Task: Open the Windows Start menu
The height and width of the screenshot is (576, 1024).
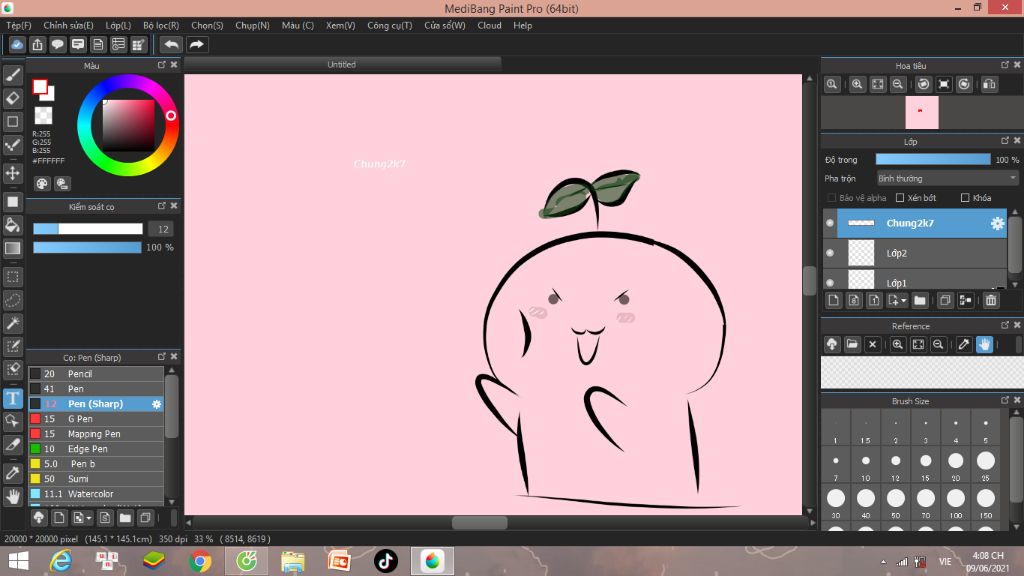Action: point(18,561)
